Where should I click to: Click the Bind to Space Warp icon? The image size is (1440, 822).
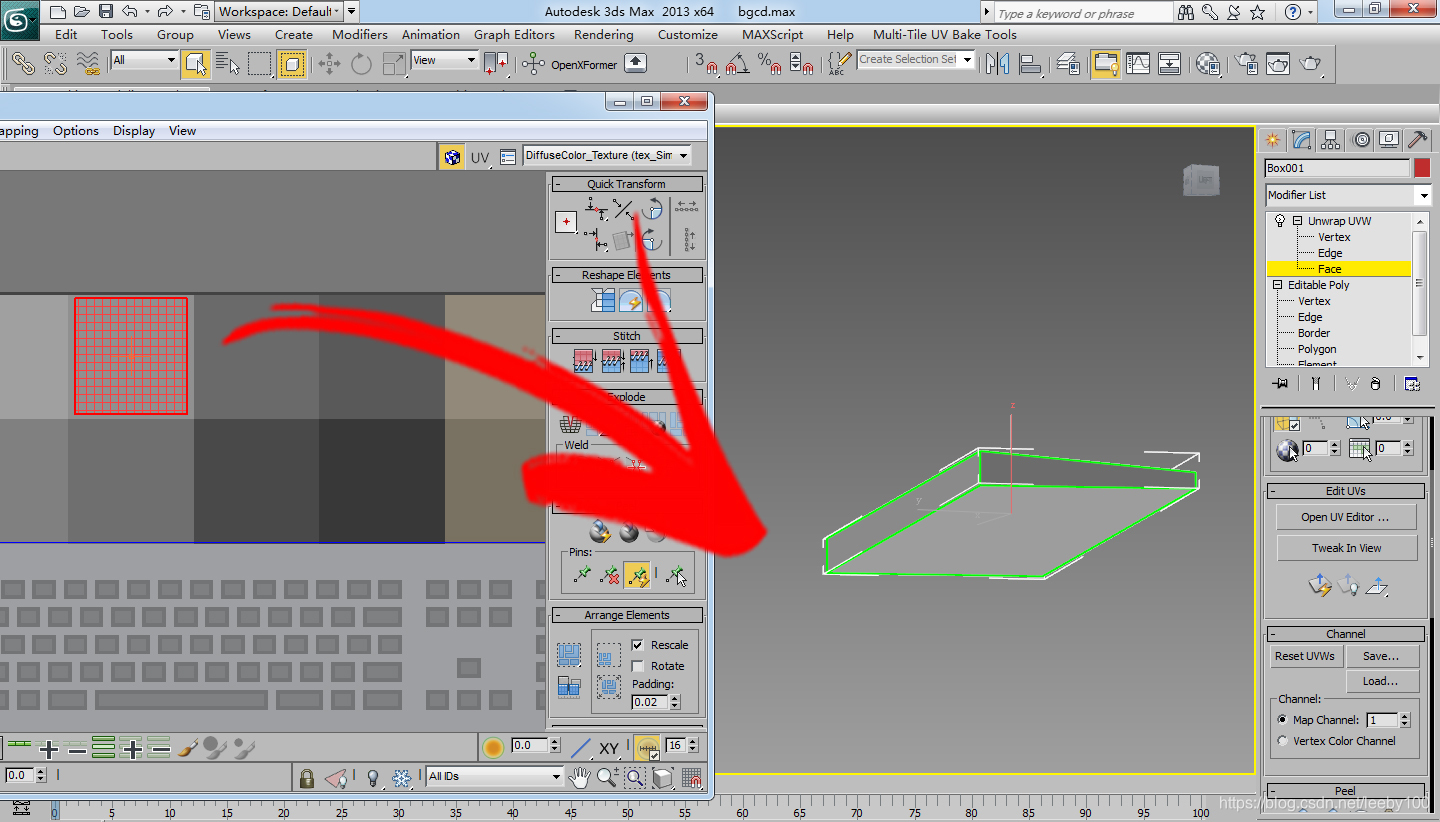pyautogui.click(x=88, y=64)
